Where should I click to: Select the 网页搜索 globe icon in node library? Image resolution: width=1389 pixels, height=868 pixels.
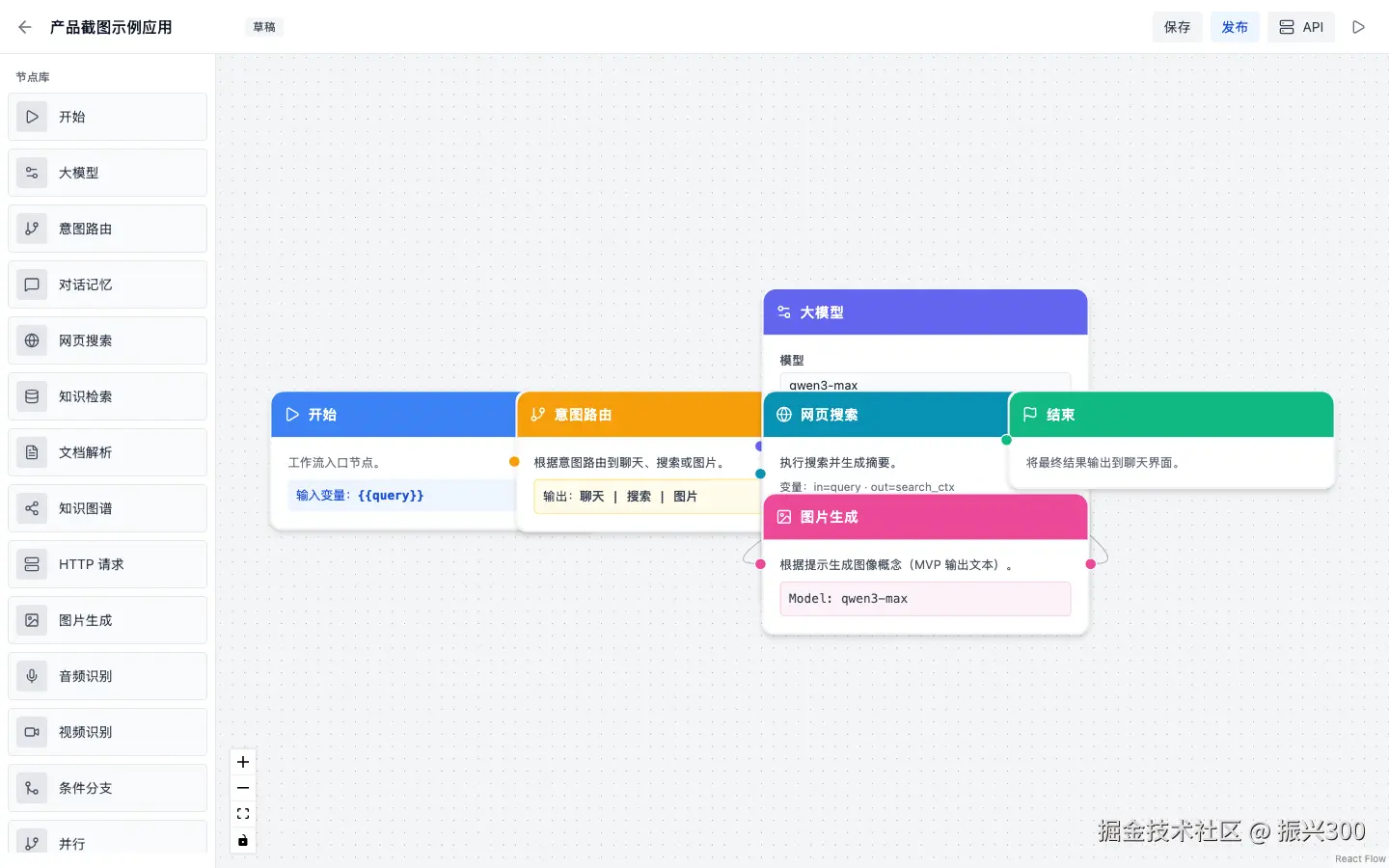pyautogui.click(x=32, y=340)
